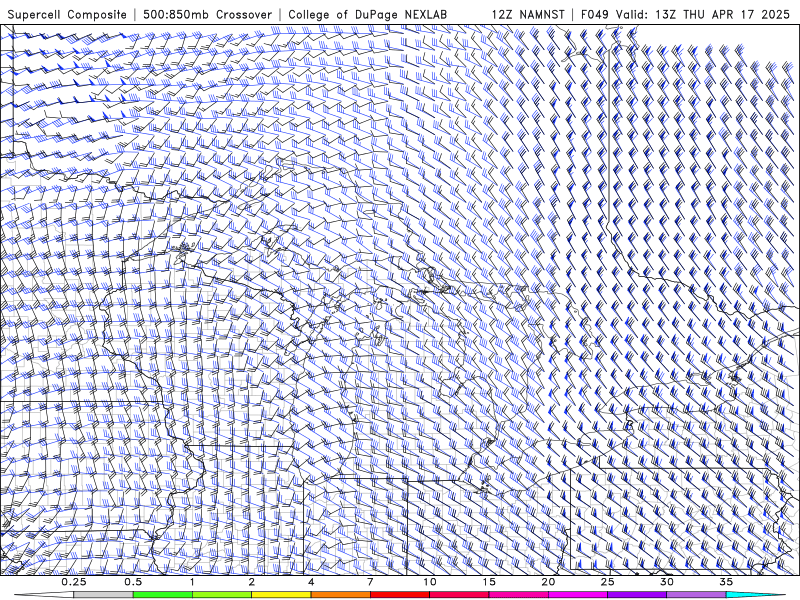Click the yellow color bar segment

[281, 595]
